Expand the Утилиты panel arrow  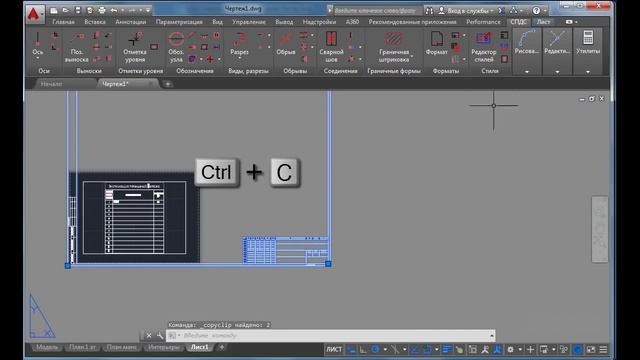[588, 72]
